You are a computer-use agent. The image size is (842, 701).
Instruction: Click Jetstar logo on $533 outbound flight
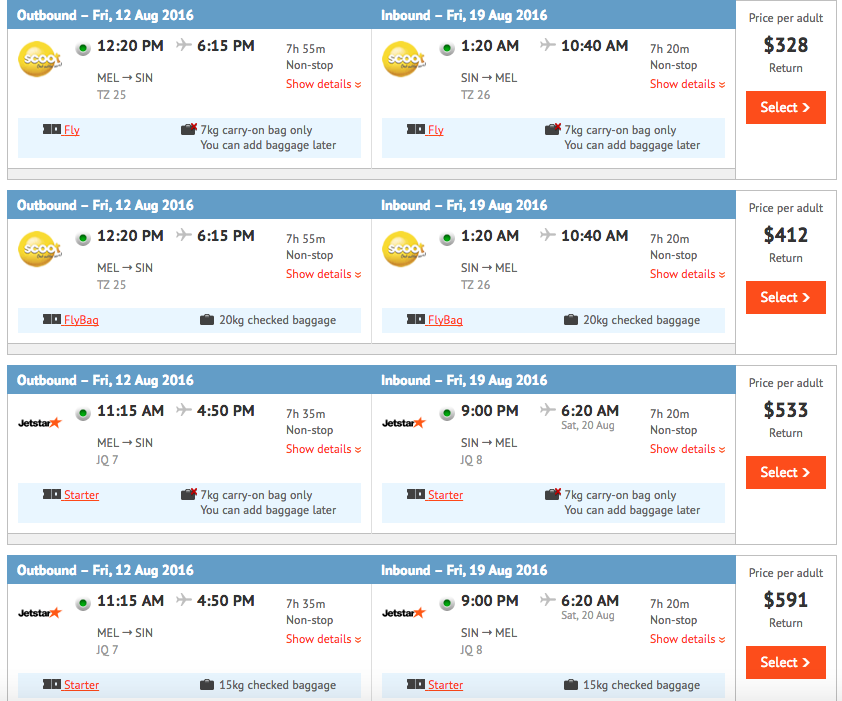pos(40,423)
